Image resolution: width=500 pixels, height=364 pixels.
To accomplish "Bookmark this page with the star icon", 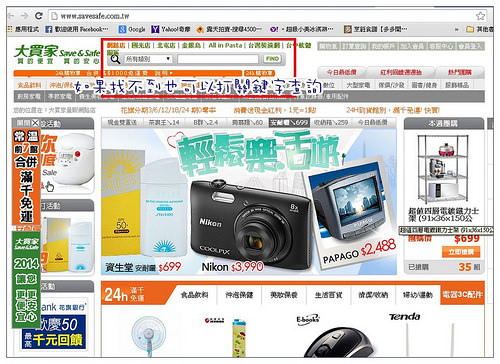I will point(480,16).
